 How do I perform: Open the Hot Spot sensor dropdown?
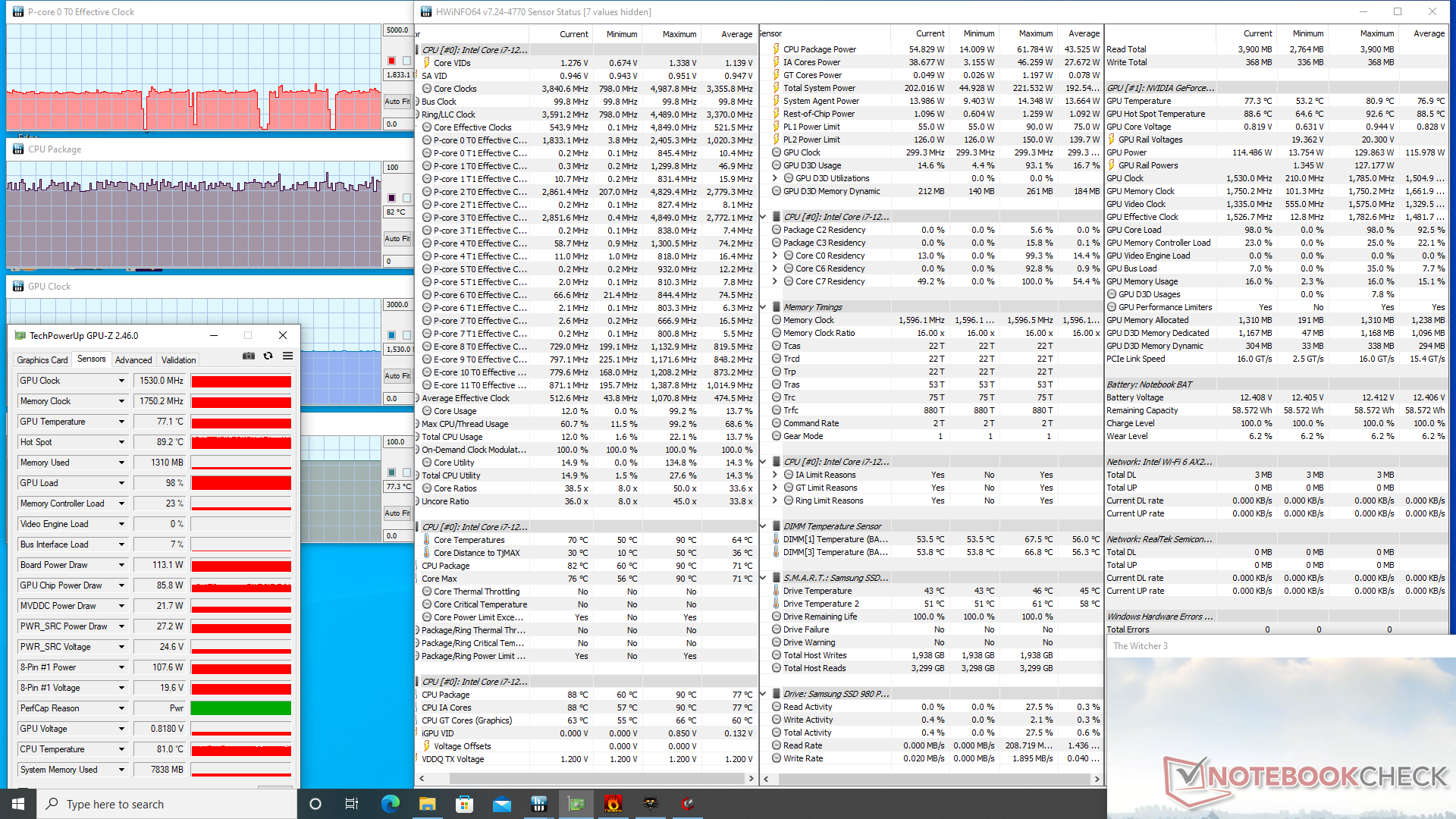click(121, 442)
